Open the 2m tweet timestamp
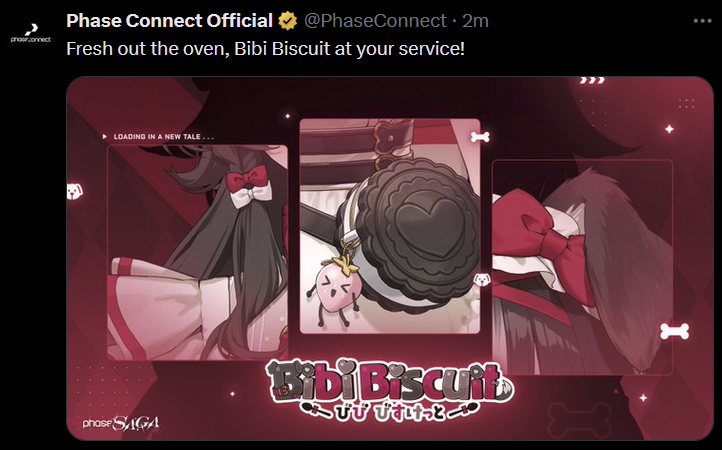Viewport: 722px width, 450px height. tap(475, 21)
